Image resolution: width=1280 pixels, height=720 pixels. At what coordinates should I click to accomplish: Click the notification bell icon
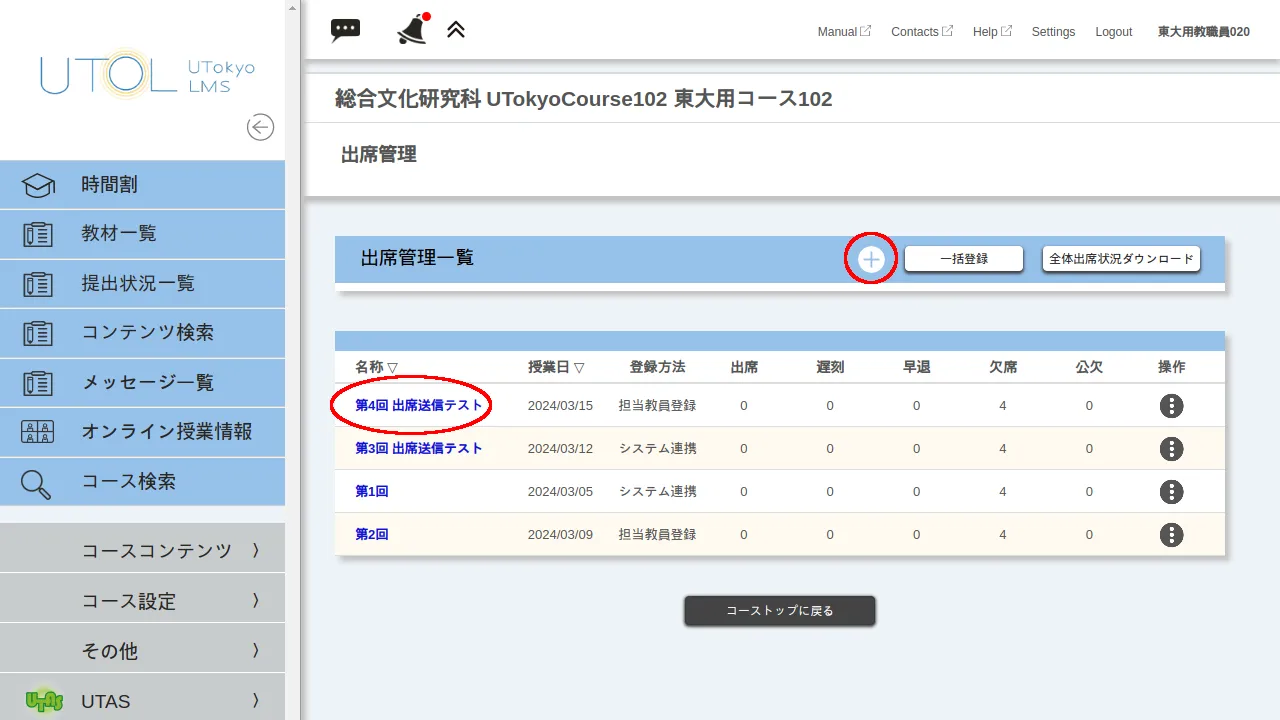(x=412, y=30)
